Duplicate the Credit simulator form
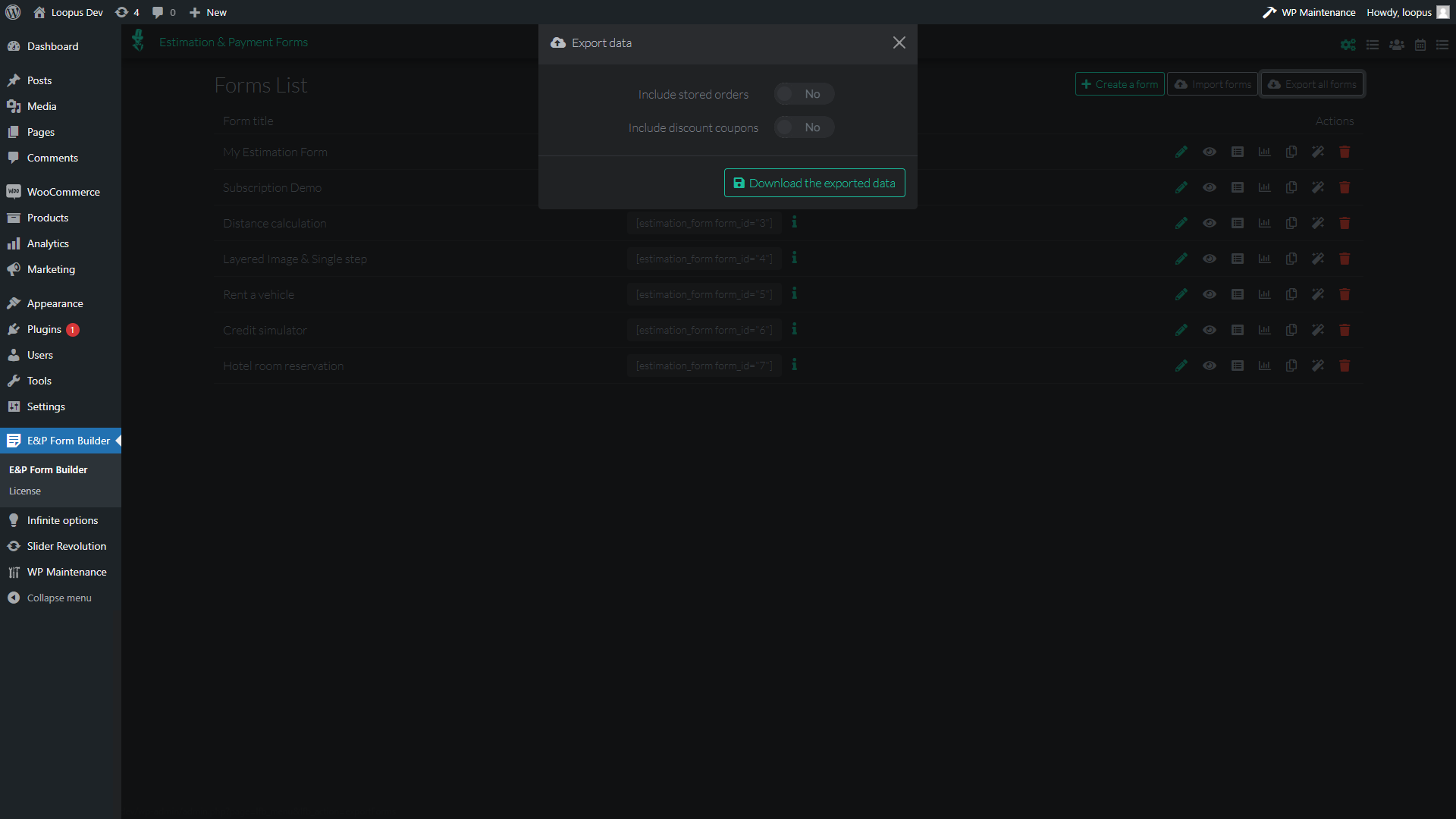The height and width of the screenshot is (819, 1456). pyautogui.click(x=1291, y=330)
